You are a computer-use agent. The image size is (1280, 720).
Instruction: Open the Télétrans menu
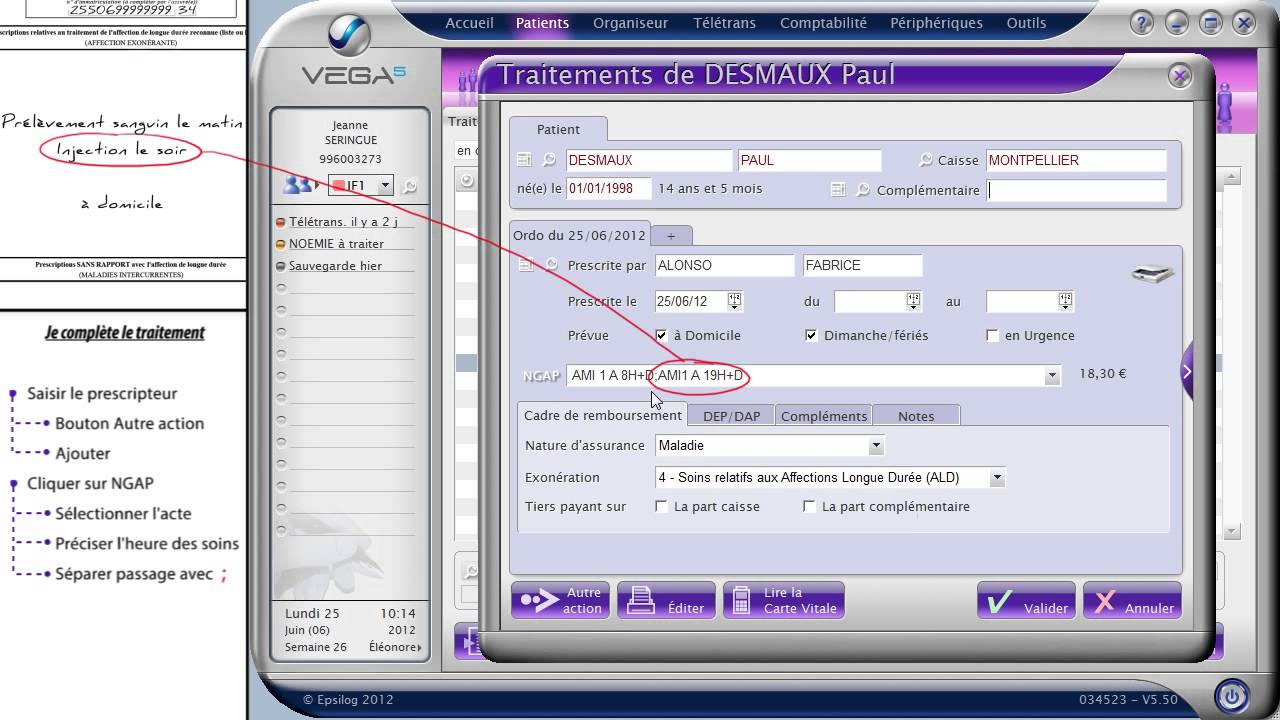tap(724, 23)
